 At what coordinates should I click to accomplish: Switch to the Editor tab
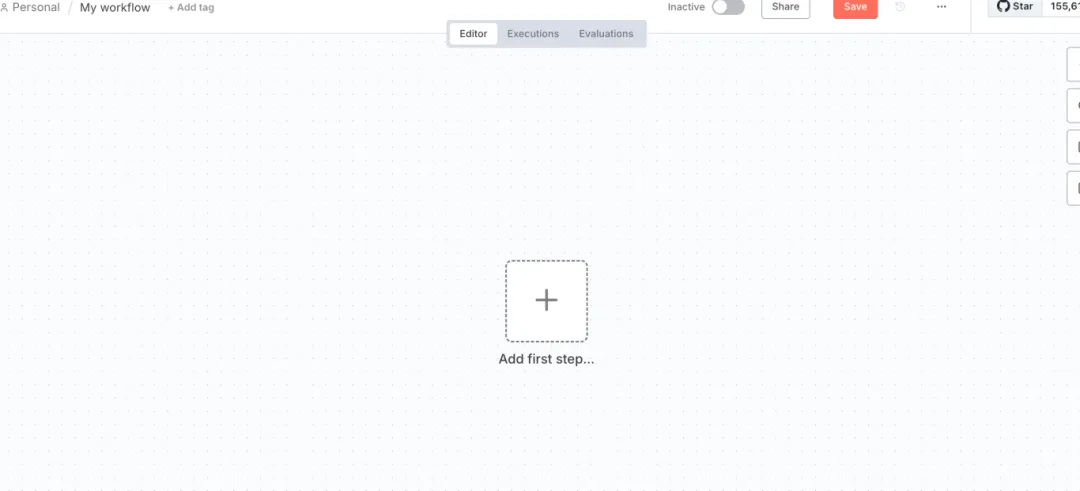473,34
